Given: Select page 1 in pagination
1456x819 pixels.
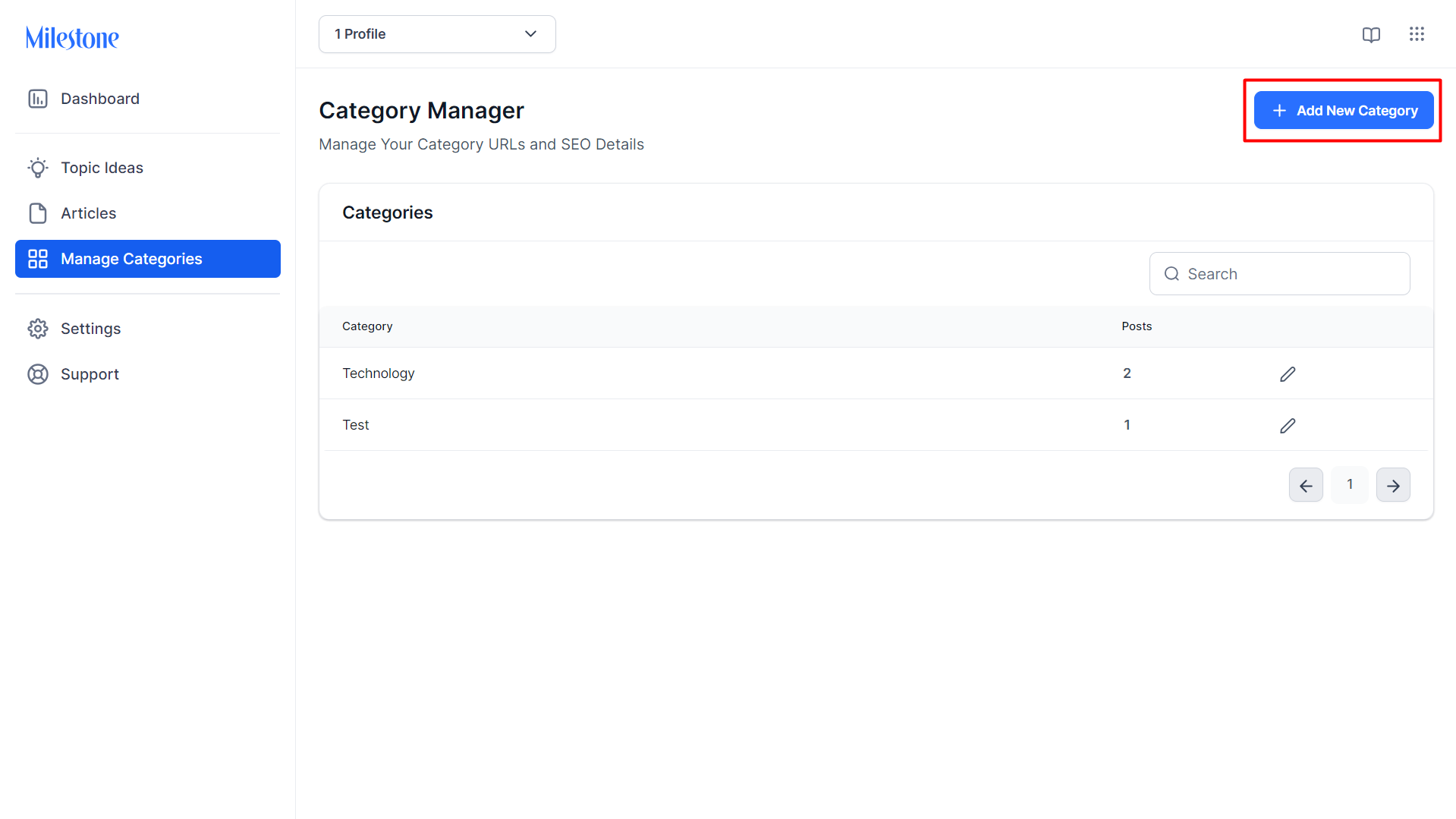Looking at the screenshot, I should (x=1350, y=484).
